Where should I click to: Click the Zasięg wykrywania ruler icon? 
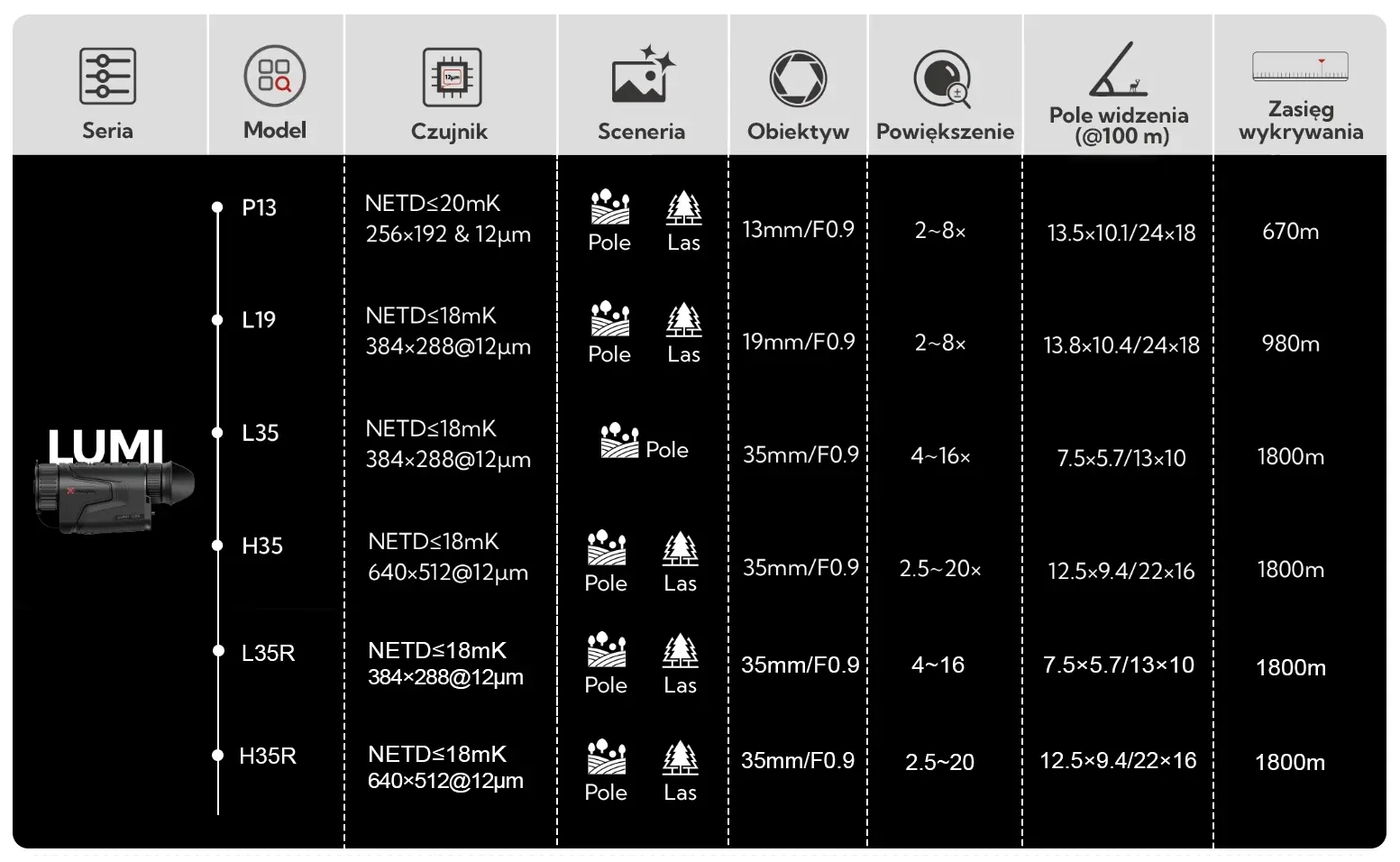point(1300,68)
